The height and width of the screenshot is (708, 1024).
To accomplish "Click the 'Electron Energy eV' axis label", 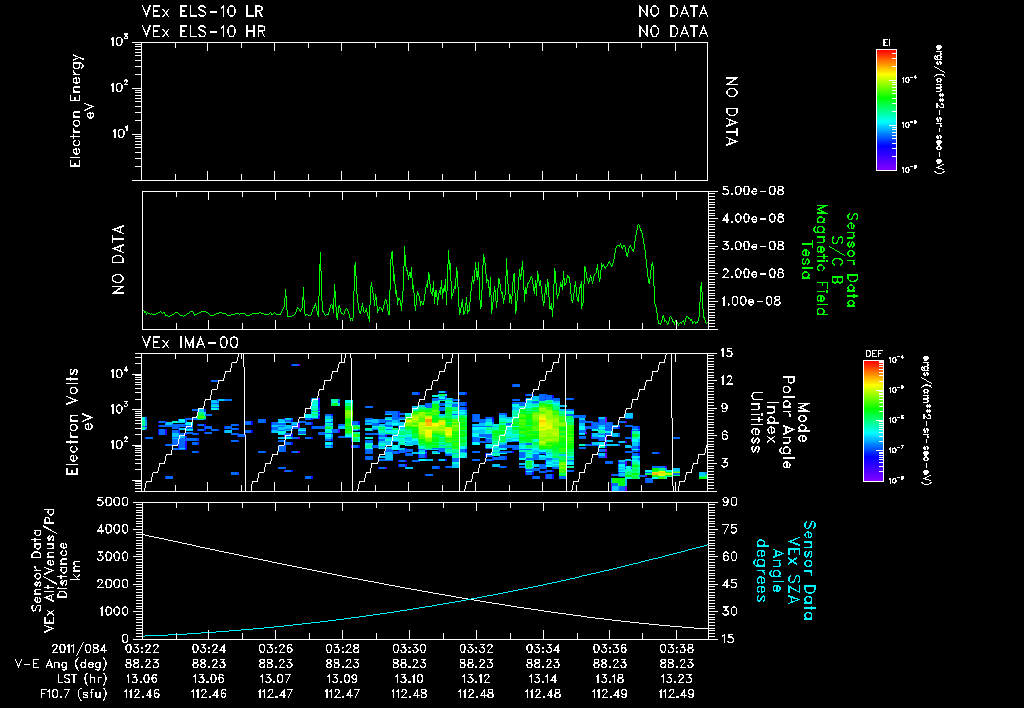I will click(82, 111).
